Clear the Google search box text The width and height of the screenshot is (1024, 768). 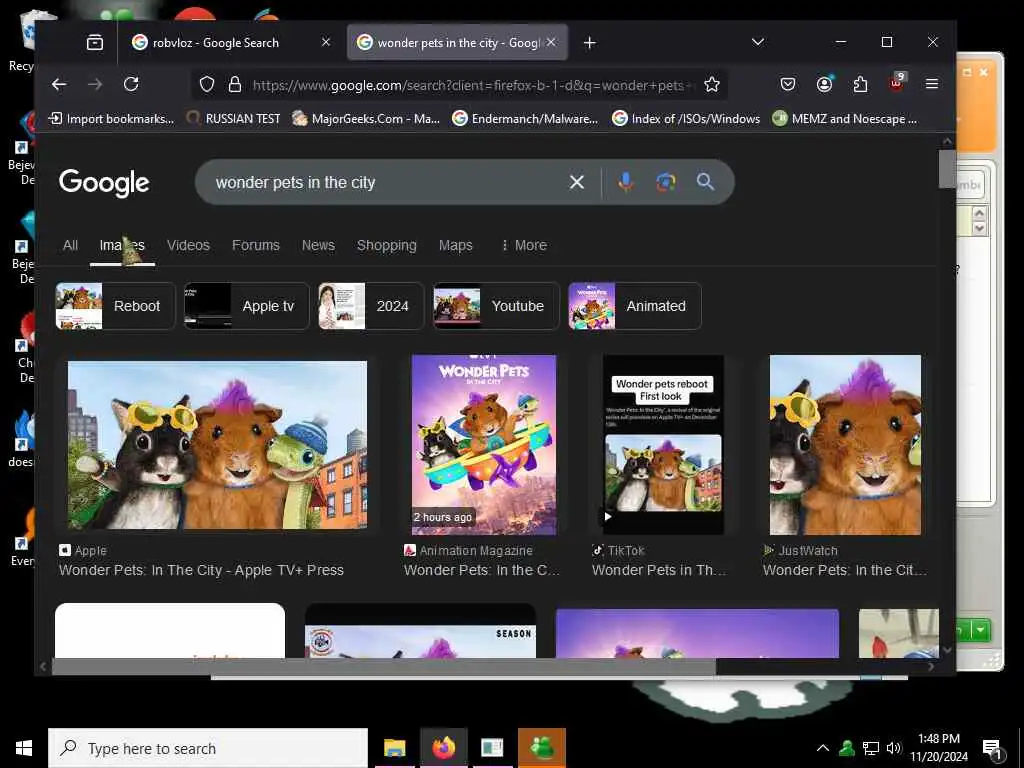[577, 182]
